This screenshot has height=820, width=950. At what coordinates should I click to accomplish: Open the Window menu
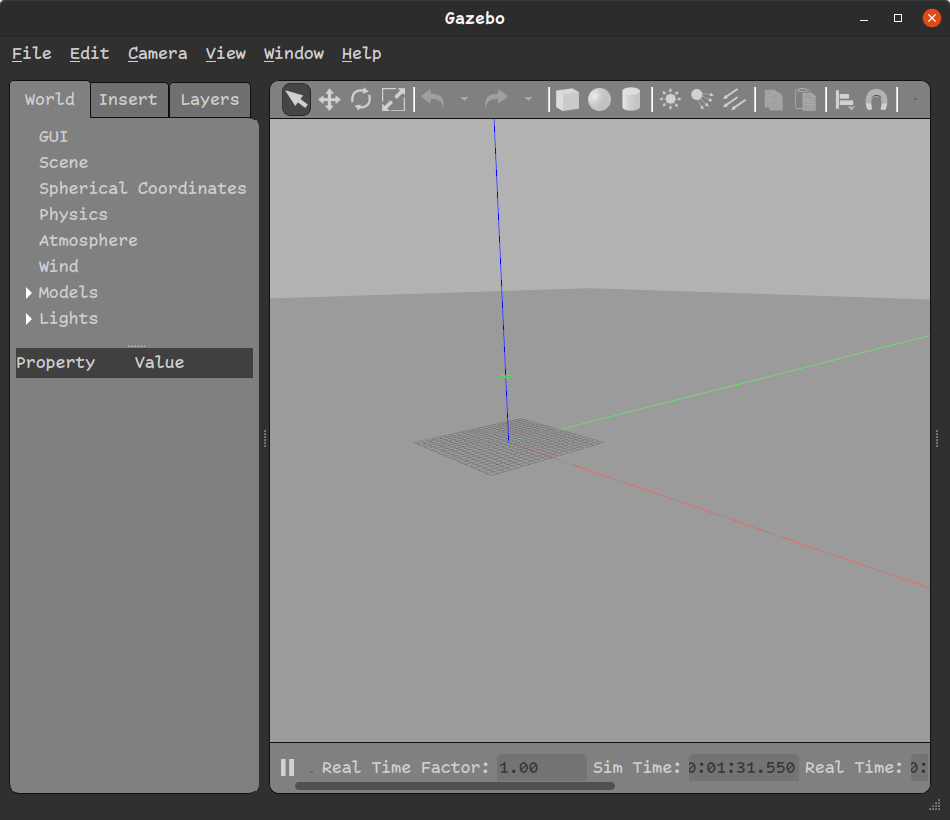pyautogui.click(x=294, y=53)
